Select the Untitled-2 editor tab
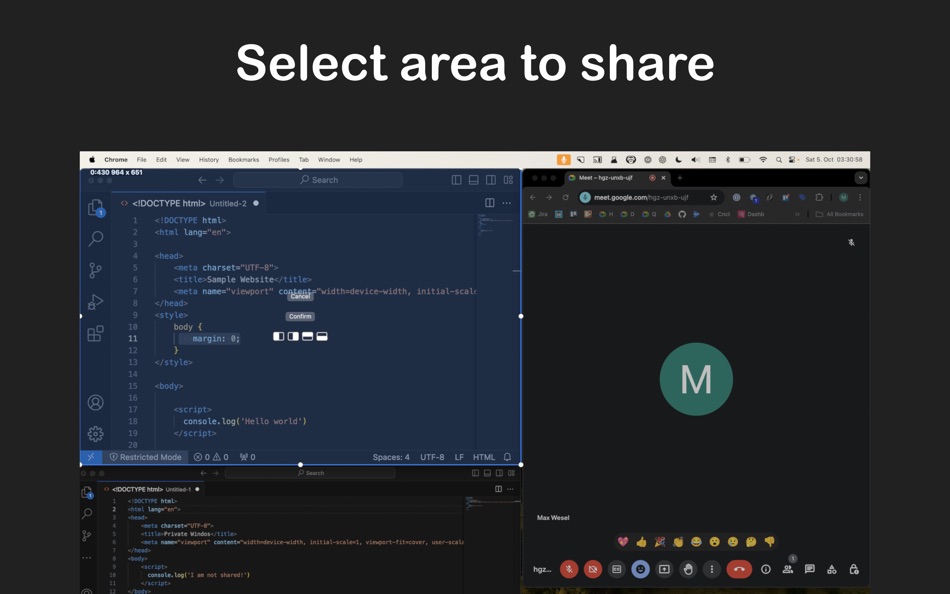Viewport: 950px width, 594px height. tap(190, 204)
